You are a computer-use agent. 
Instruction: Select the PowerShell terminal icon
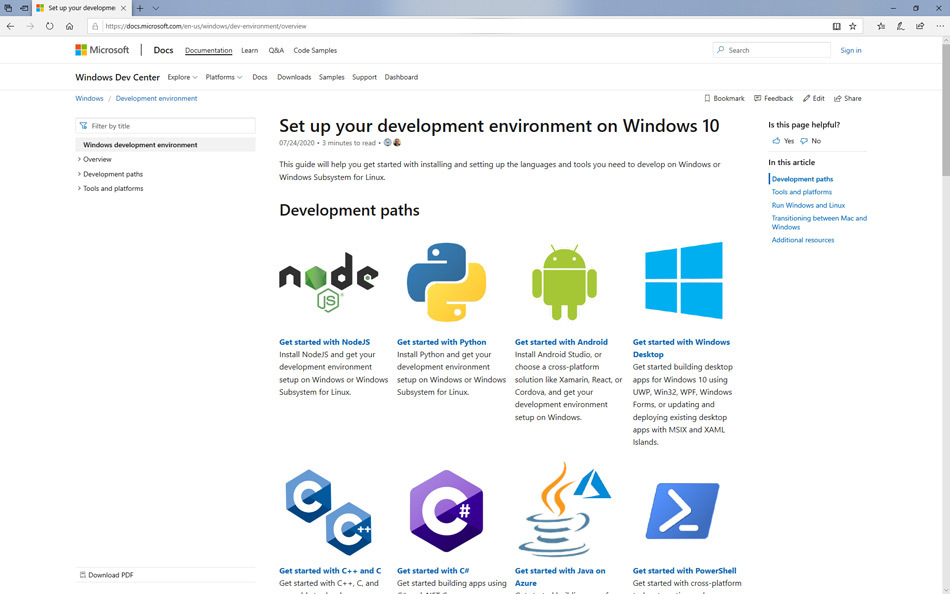(x=683, y=510)
